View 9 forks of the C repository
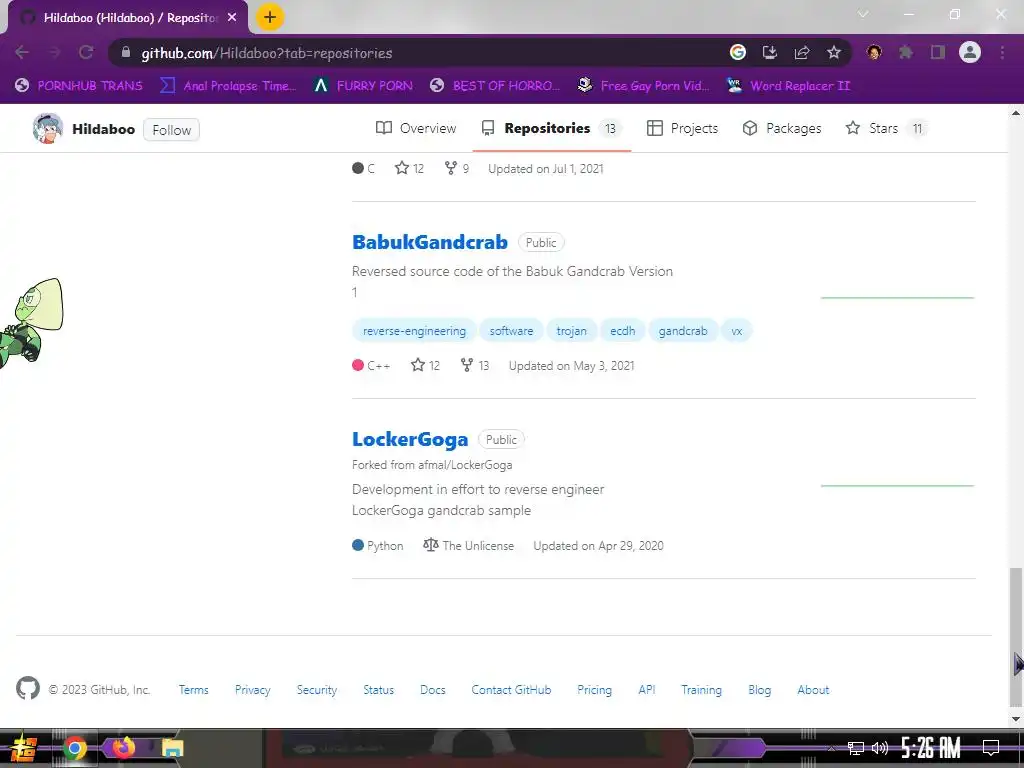Image resolution: width=1024 pixels, height=768 pixels. [x=456, y=168]
